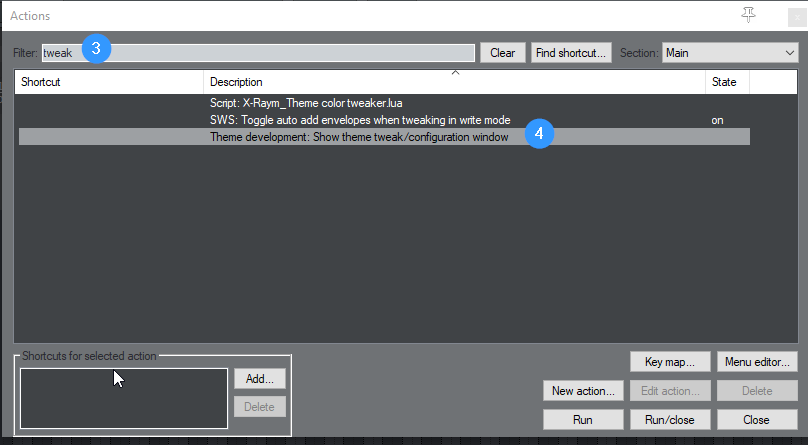
Task: Open the Key map options
Action: pyautogui.click(x=670, y=362)
